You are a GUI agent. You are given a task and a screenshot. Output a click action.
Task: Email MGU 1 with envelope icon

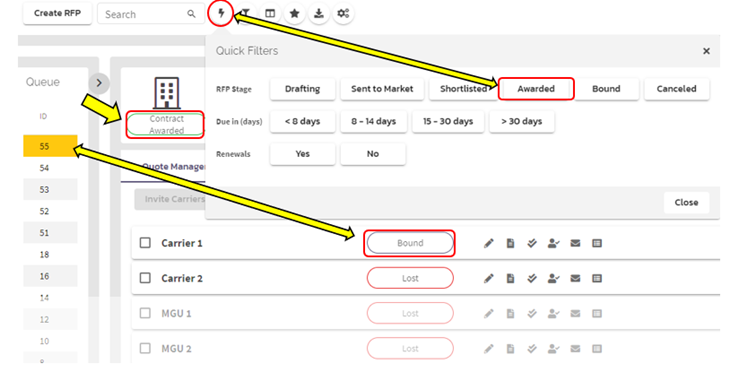(x=575, y=314)
